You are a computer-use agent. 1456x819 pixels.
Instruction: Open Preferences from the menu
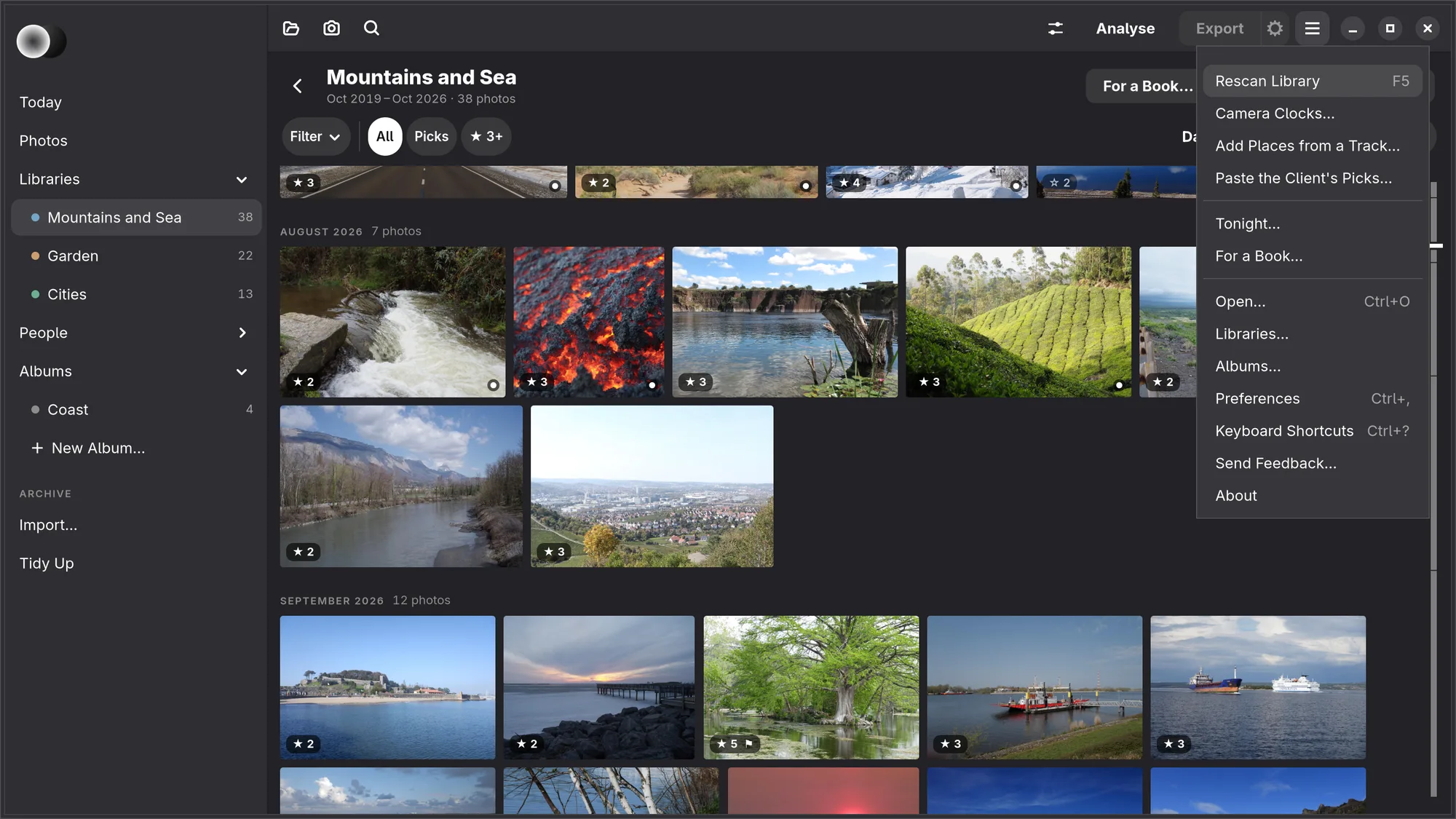[x=1312, y=399]
